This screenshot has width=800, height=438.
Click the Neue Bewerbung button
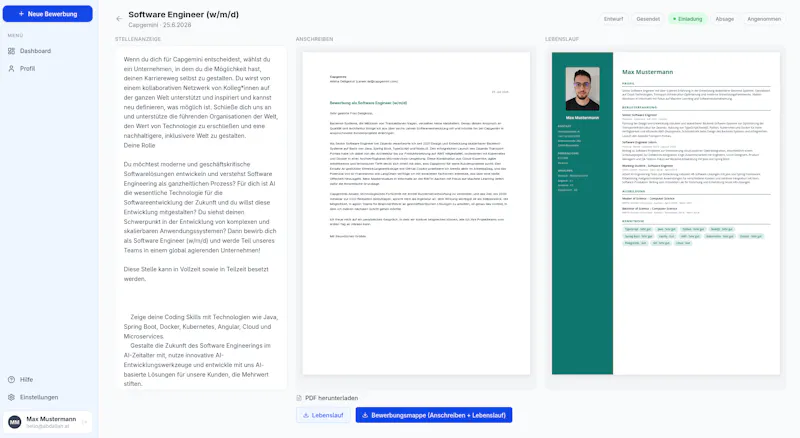(x=47, y=14)
